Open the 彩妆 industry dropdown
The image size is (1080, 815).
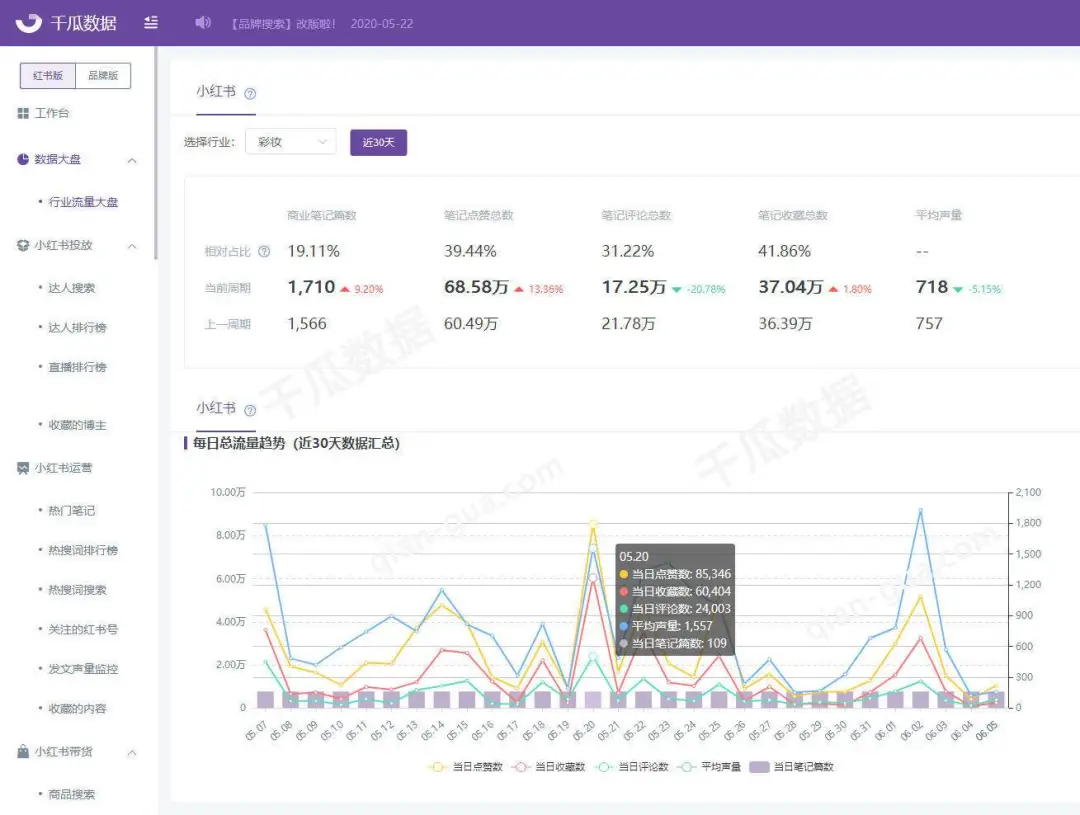point(291,142)
